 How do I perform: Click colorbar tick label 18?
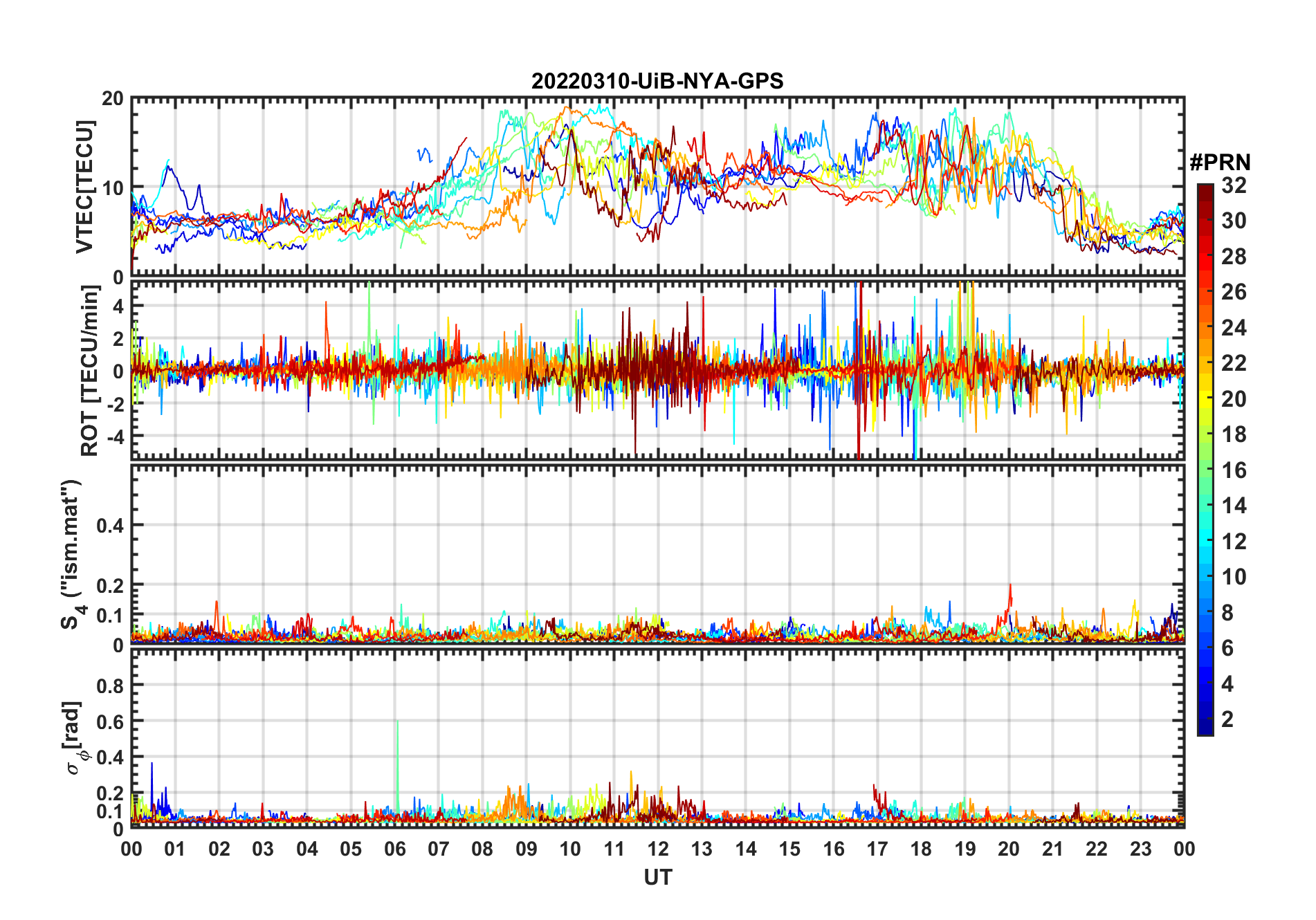(x=1234, y=434)
